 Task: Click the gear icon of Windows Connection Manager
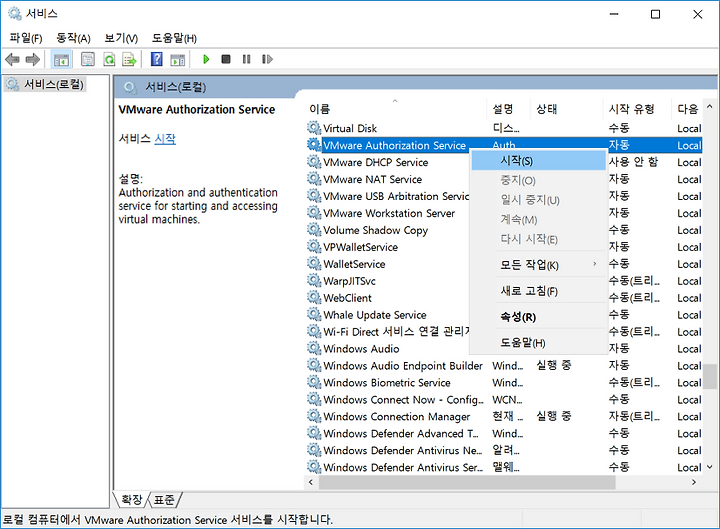314,416
